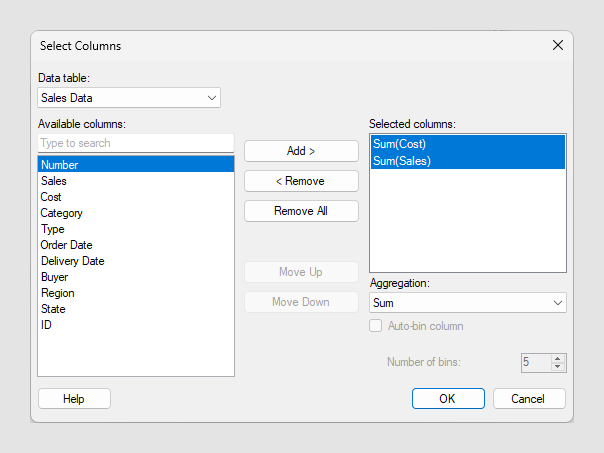Toggle the Auto-bin column checkbox

pos(376,326)
